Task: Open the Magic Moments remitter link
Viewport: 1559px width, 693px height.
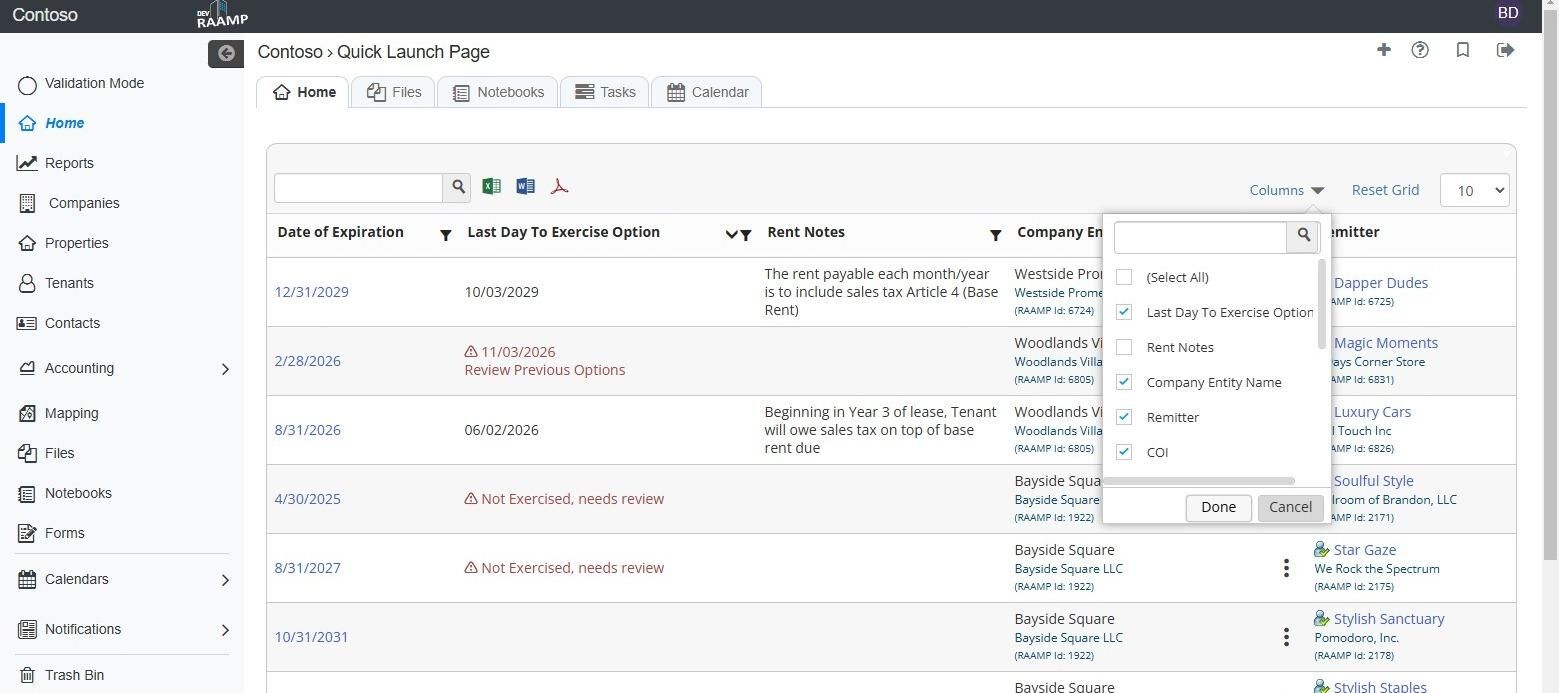Action: point(1385,343)
